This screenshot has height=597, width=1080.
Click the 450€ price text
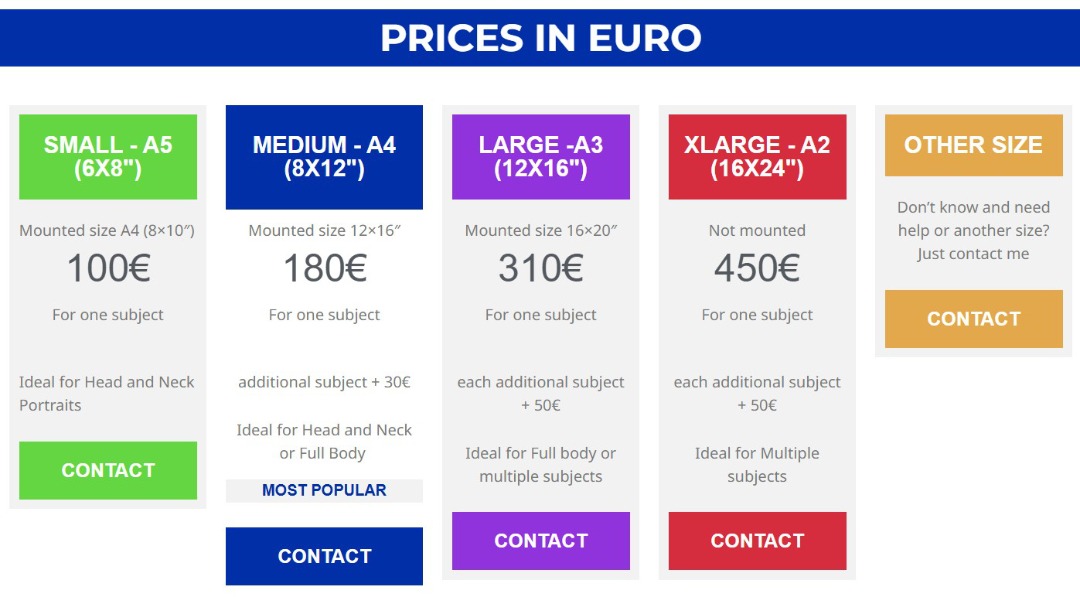pyautogui.click(x=757, y=267)
